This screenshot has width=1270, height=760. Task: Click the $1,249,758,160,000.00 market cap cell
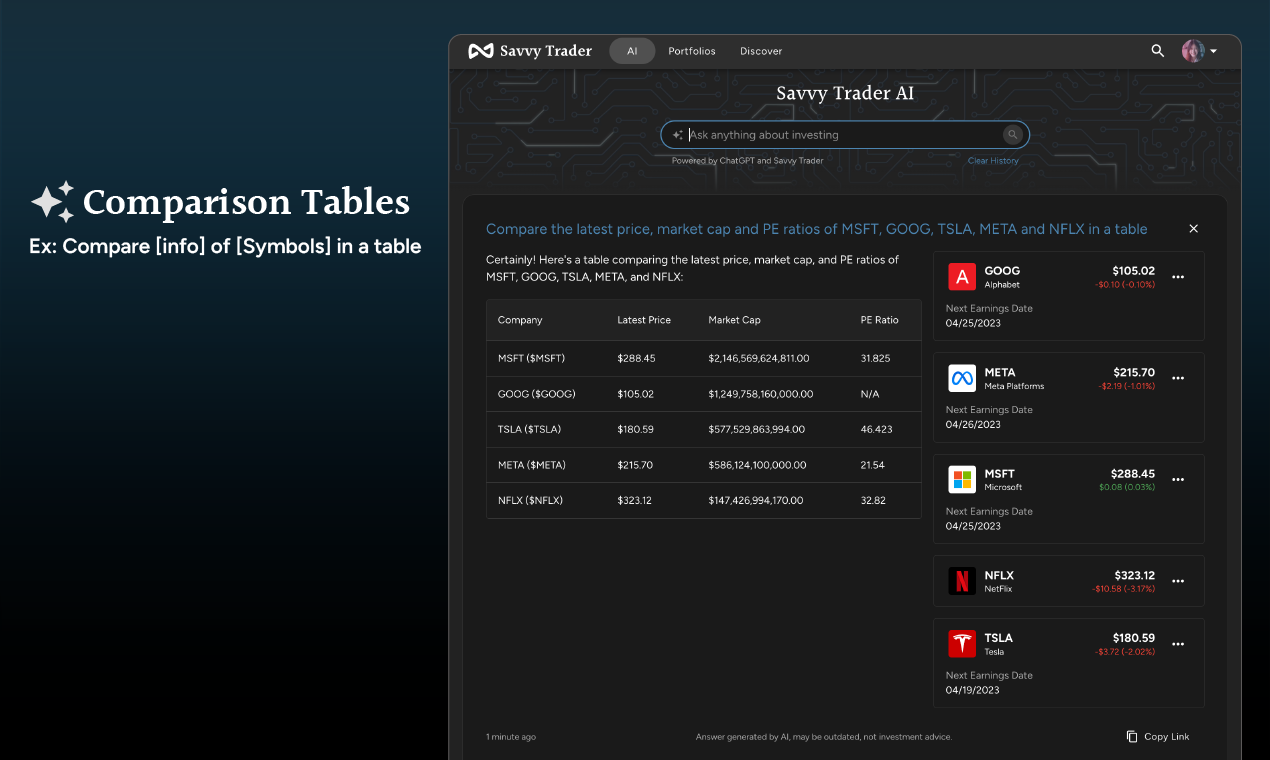(761, 394)
